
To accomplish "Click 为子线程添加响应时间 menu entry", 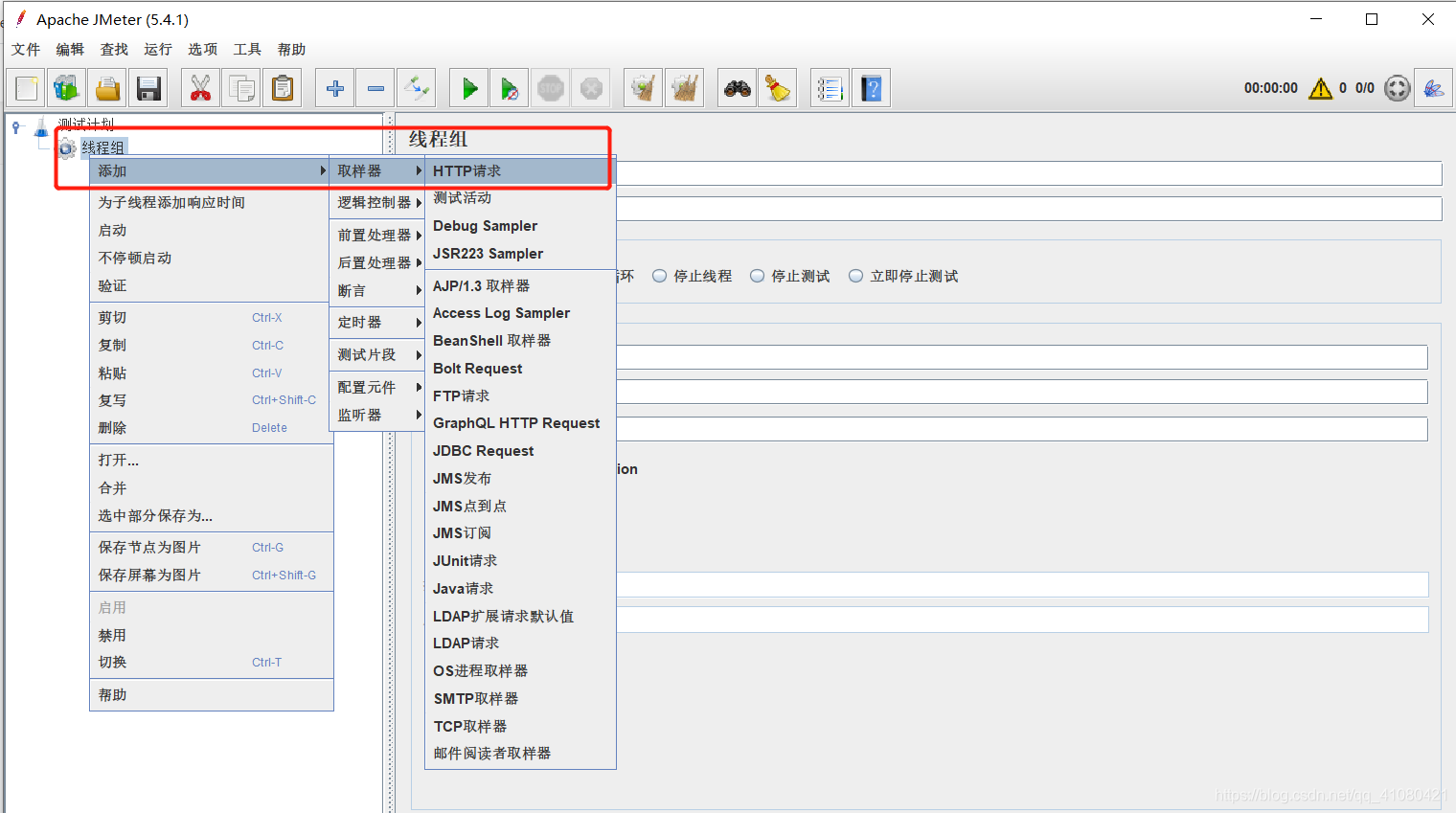I will pos(211,202).
